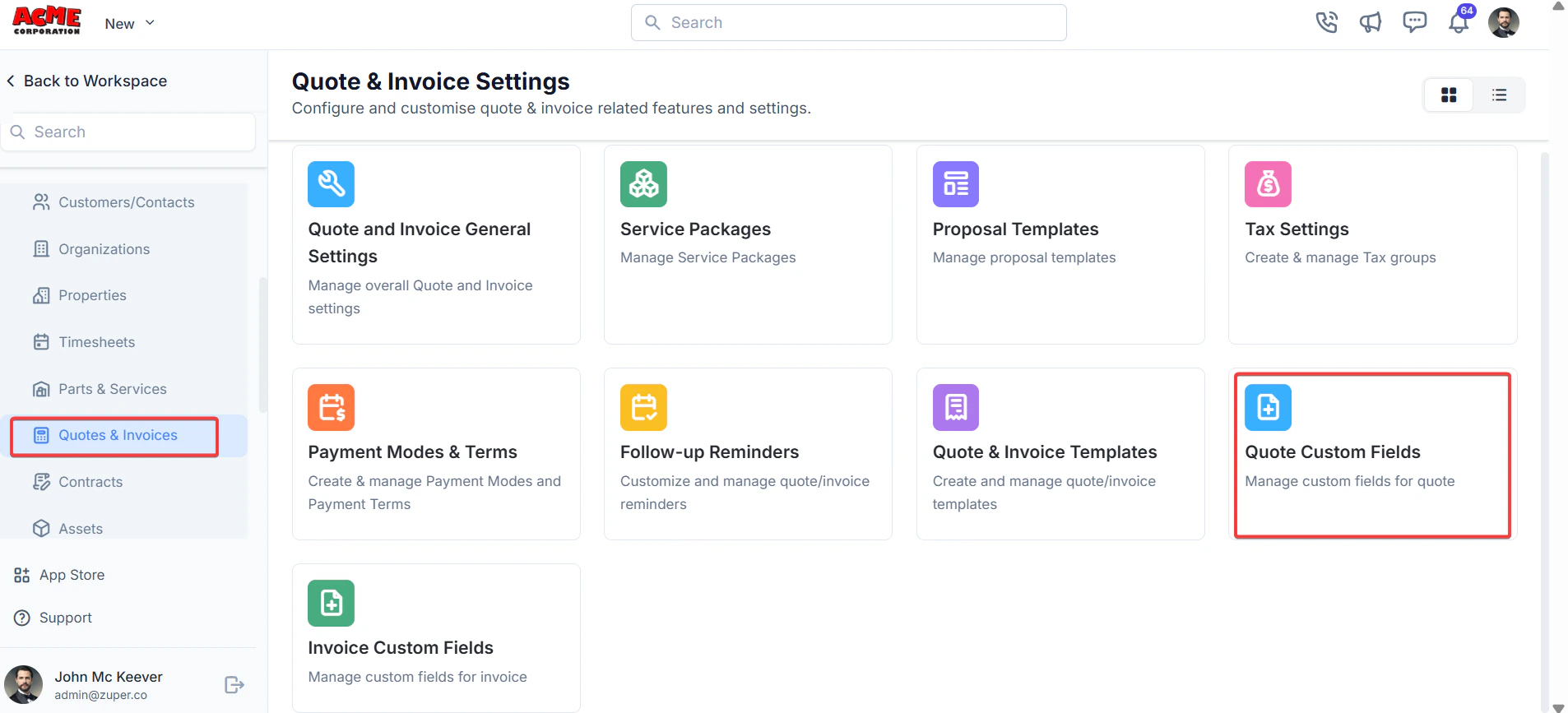1568x713 pixels.
Task: Focus the sidebar Search field
Action: tap(128, 132)
